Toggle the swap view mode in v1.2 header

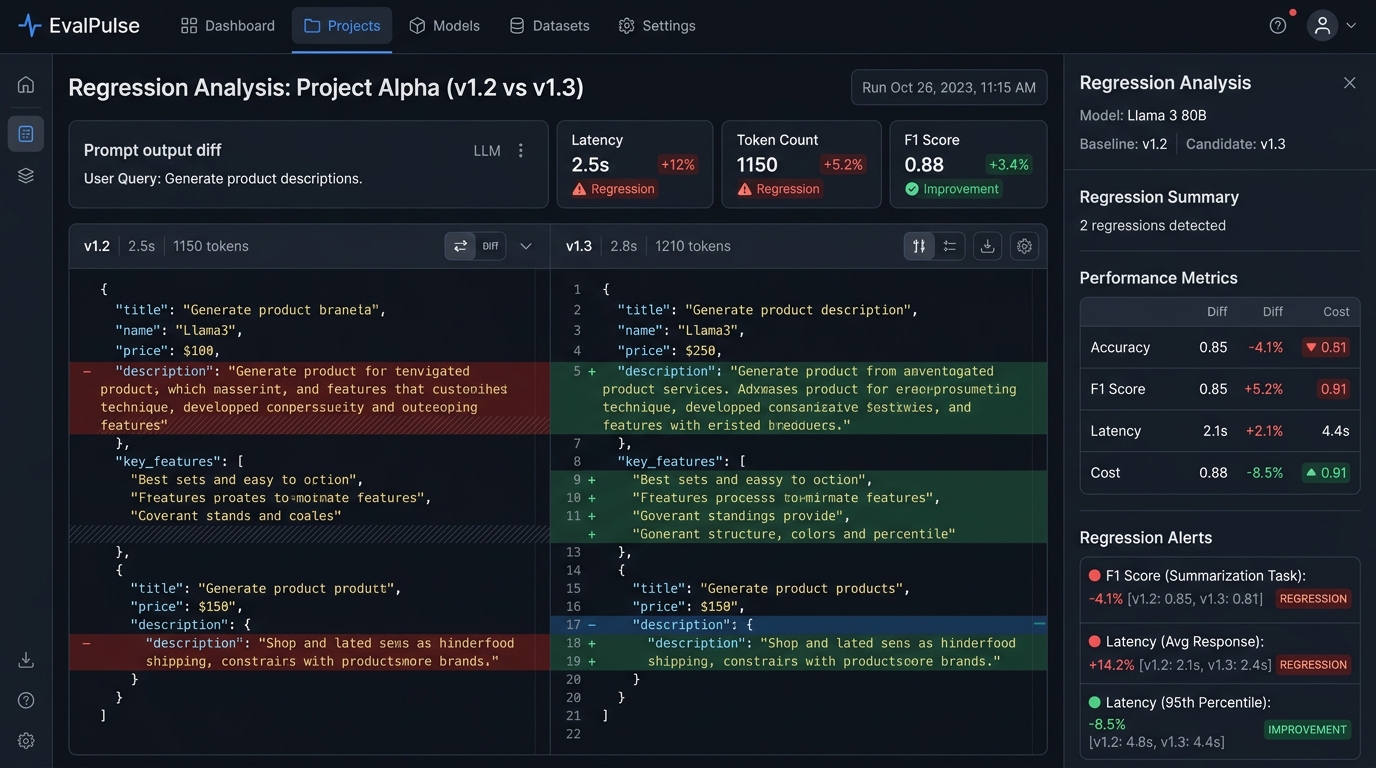tap(460, 246)
